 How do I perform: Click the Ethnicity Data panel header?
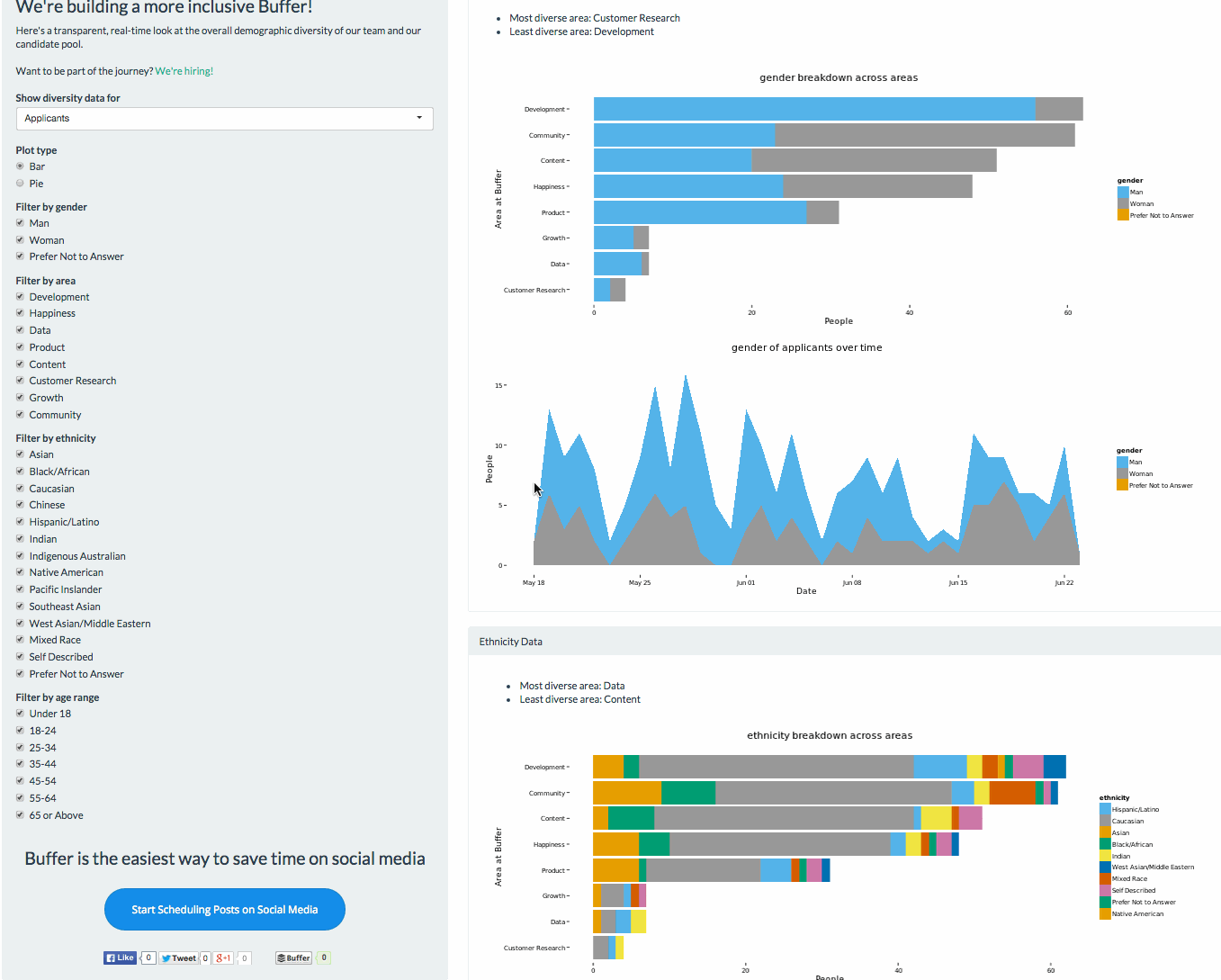844,642
